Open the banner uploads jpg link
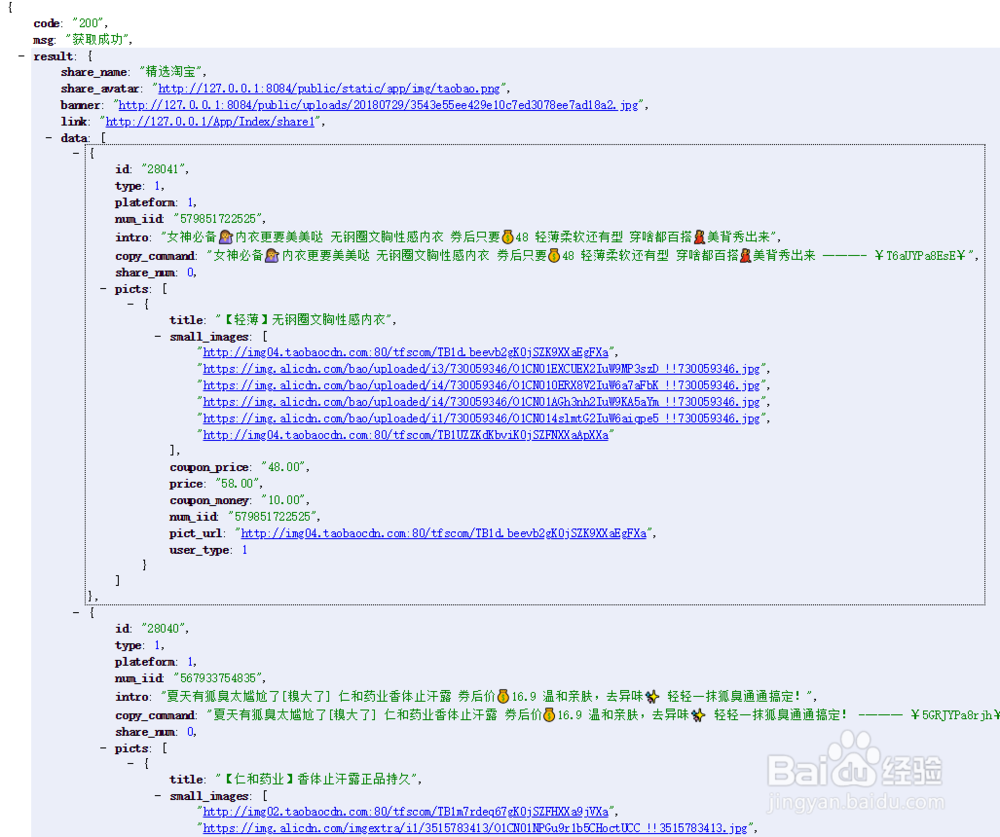 378,105
